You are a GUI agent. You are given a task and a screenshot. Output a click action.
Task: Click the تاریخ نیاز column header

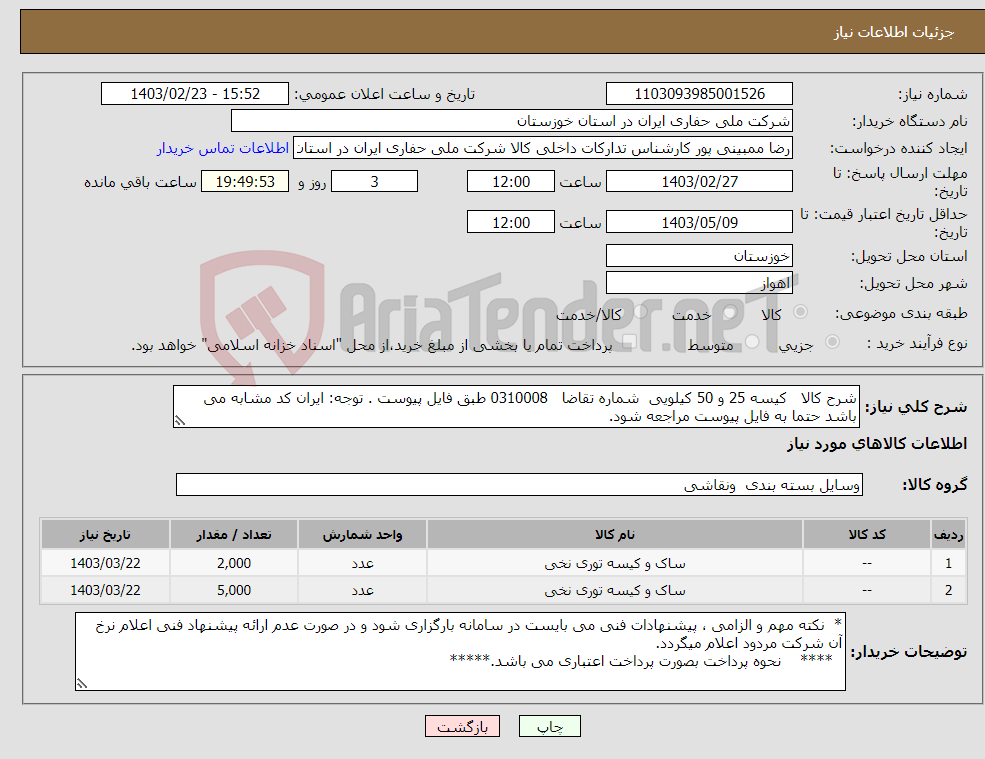[106, 534]
